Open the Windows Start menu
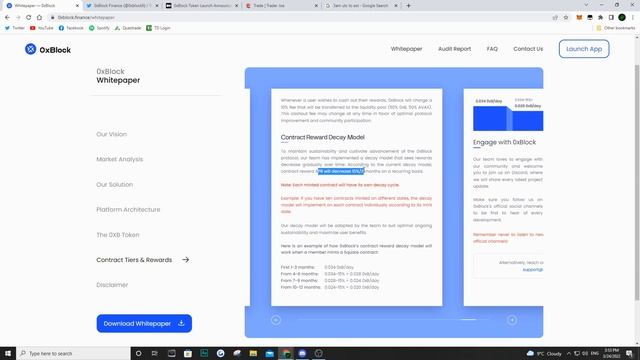 [x=8, y=353]
